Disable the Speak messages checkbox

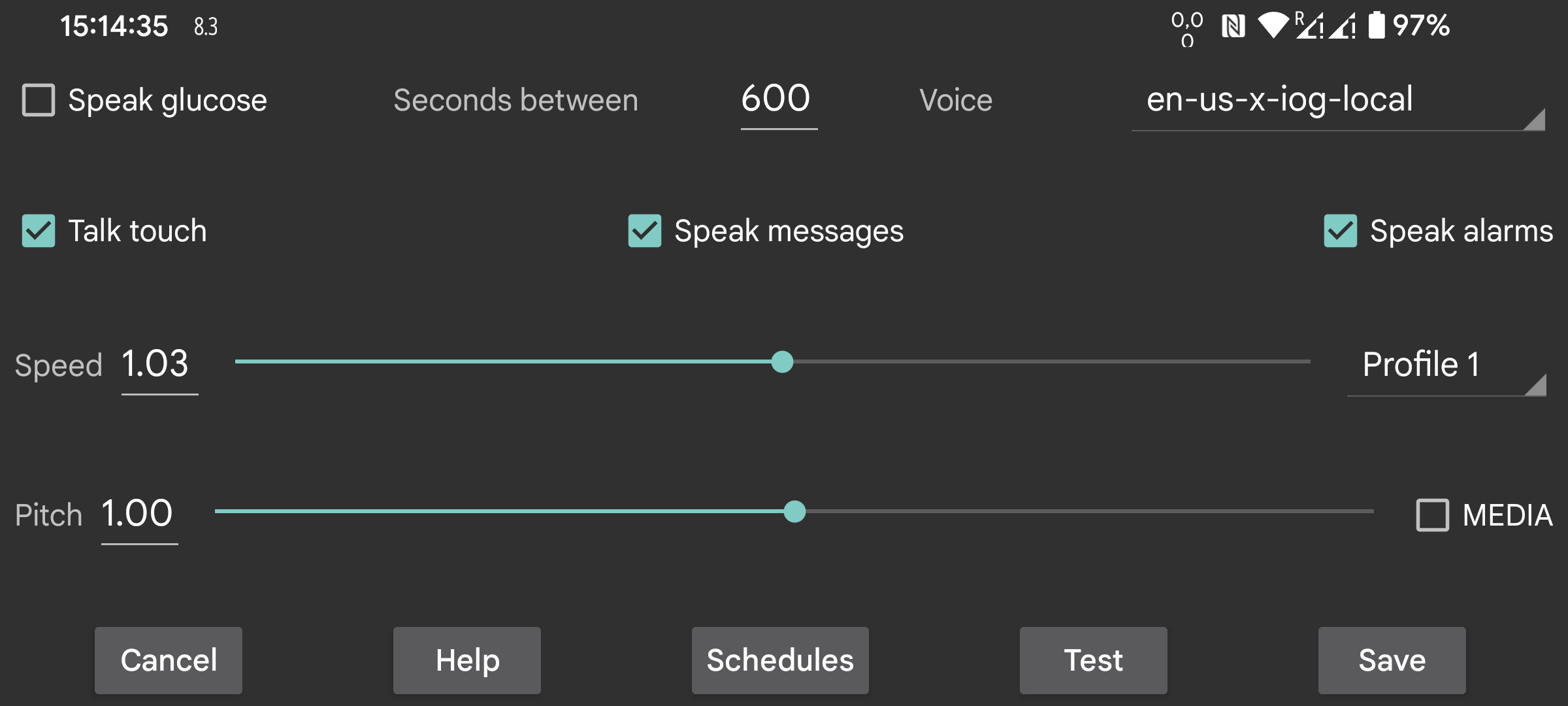(645, 231)
